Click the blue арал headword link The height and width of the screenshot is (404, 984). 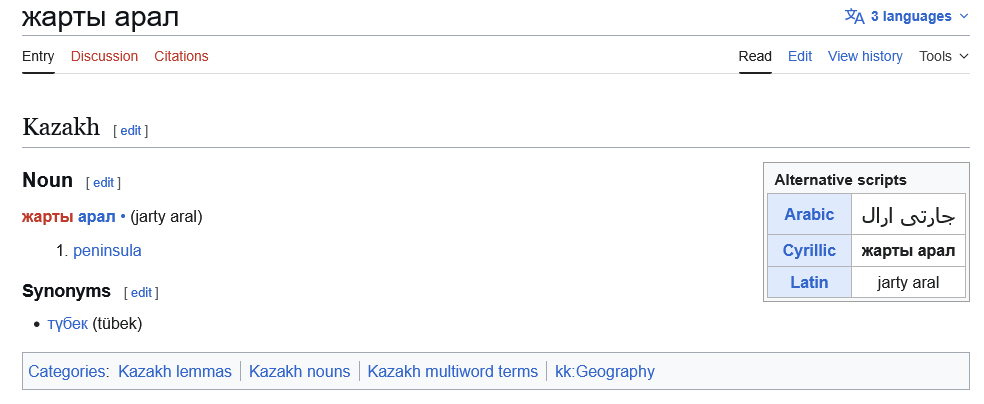click(x=97, y=216)
